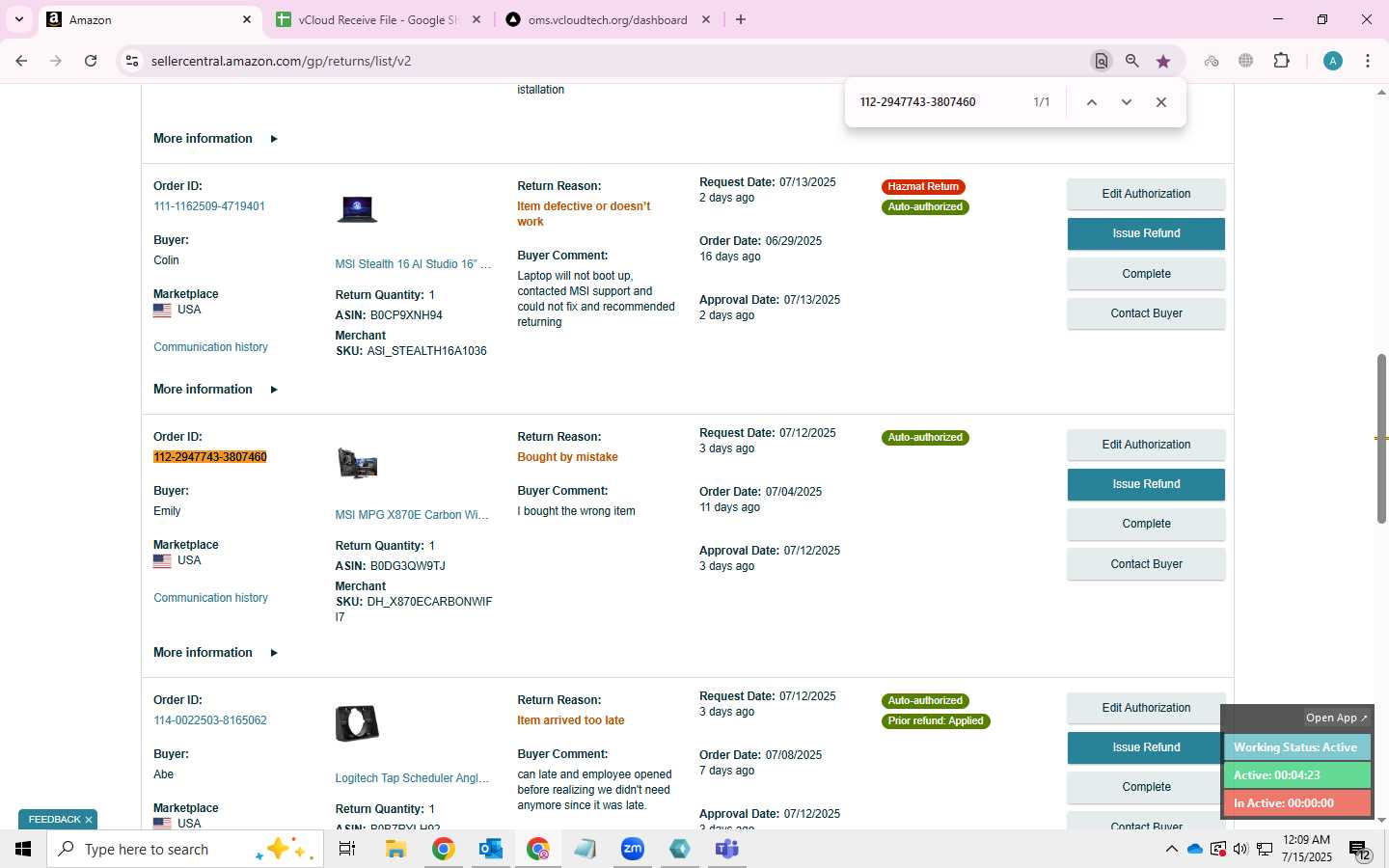Close the Amazon tab
Image resolution: width=1389 pixels, height=868 pixels.
coord(247,19)
